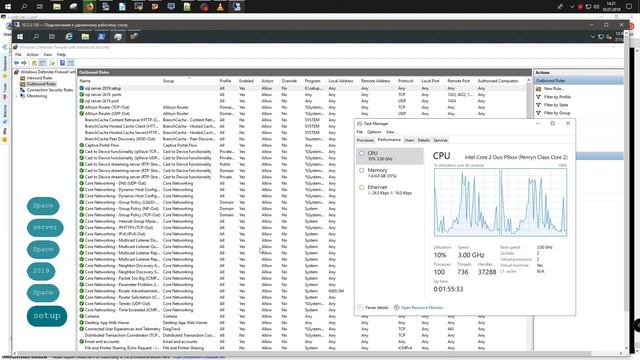Click the Connection Security Rules node icon
Viewport: 640px width, 360px height.
click(x=23, y=90)
